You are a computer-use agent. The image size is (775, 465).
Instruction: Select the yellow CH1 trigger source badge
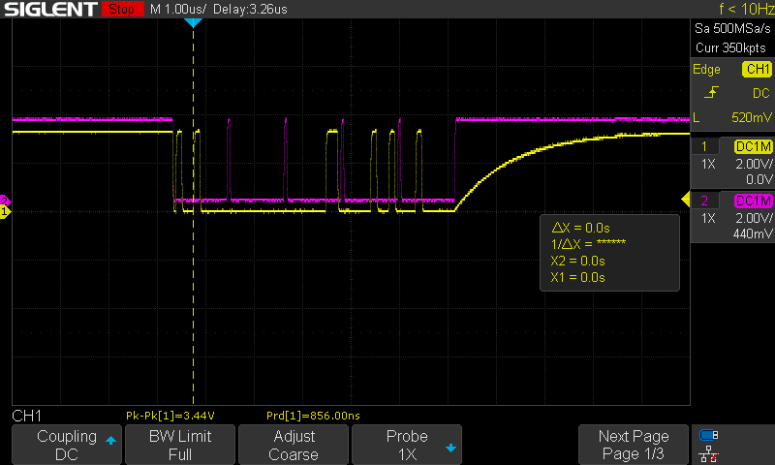click(x=757, y=69)
